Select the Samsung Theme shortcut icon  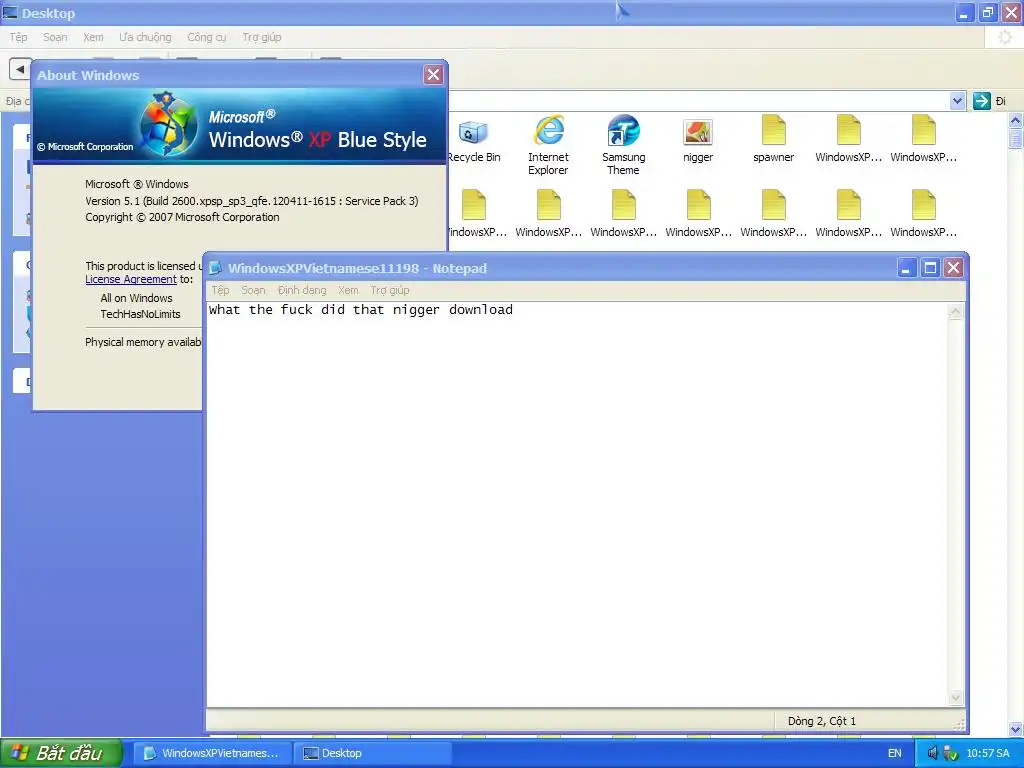pos(624,131)
